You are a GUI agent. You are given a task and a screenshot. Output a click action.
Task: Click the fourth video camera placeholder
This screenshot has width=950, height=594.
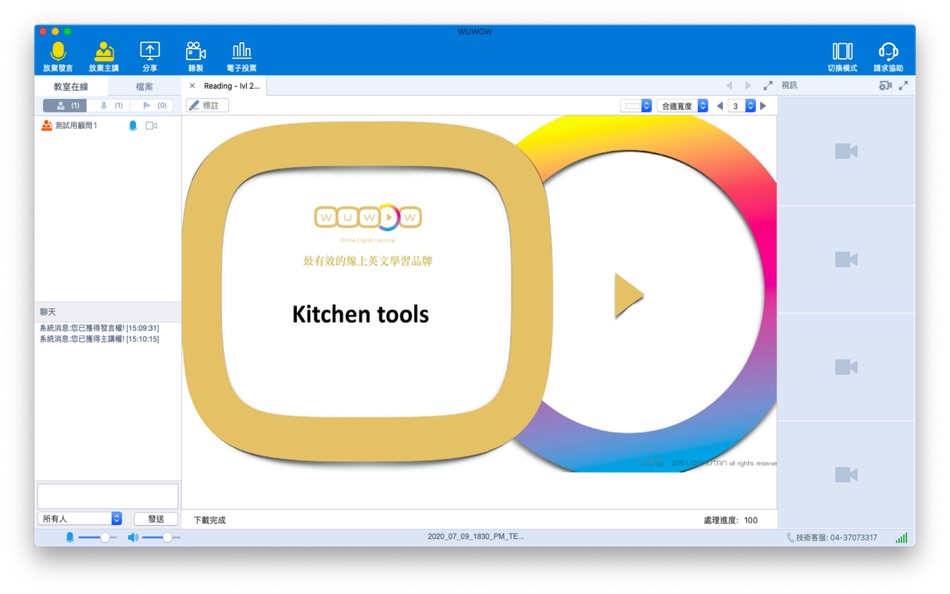coord(846,474)
